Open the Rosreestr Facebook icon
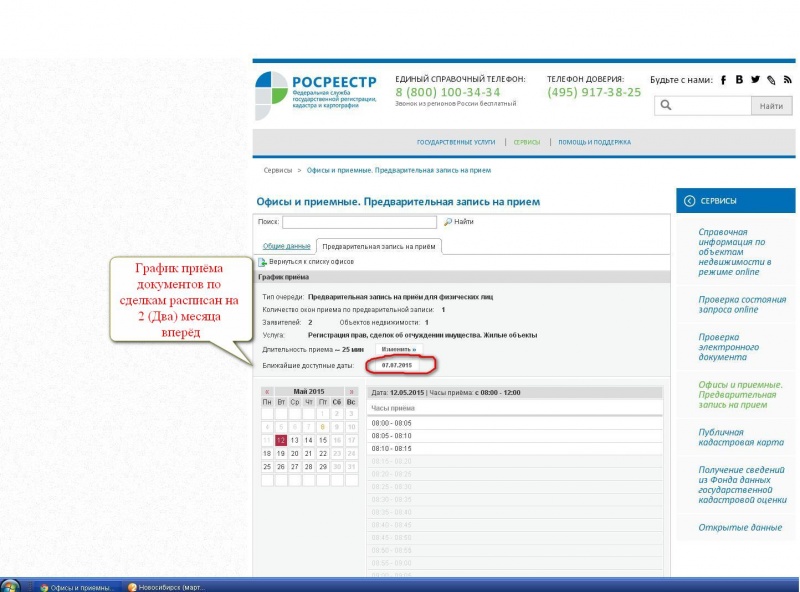This screenshot has height=592, width=800. [x=723, y=80]
